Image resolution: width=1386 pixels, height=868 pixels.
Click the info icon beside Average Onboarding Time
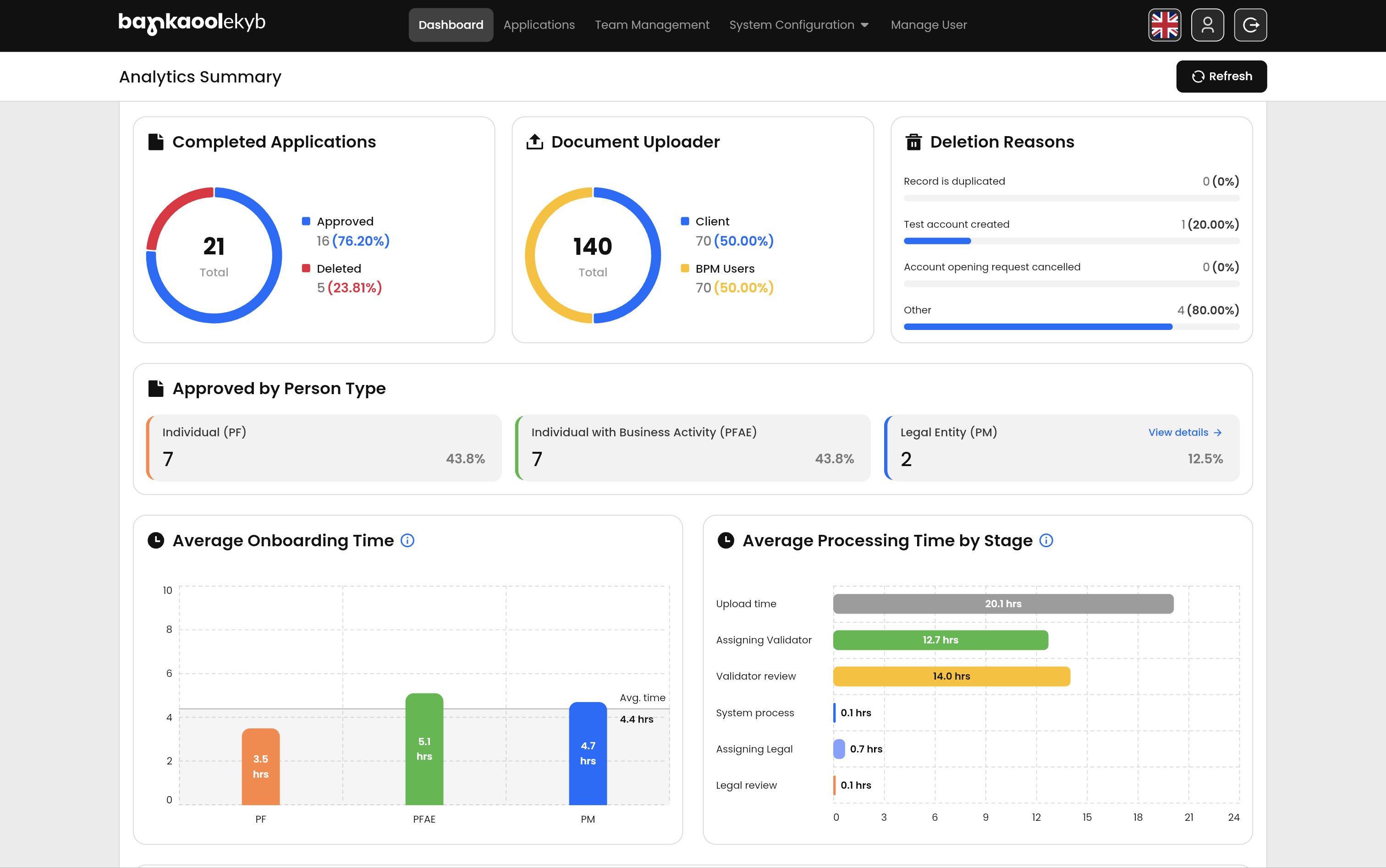point(407,541)
